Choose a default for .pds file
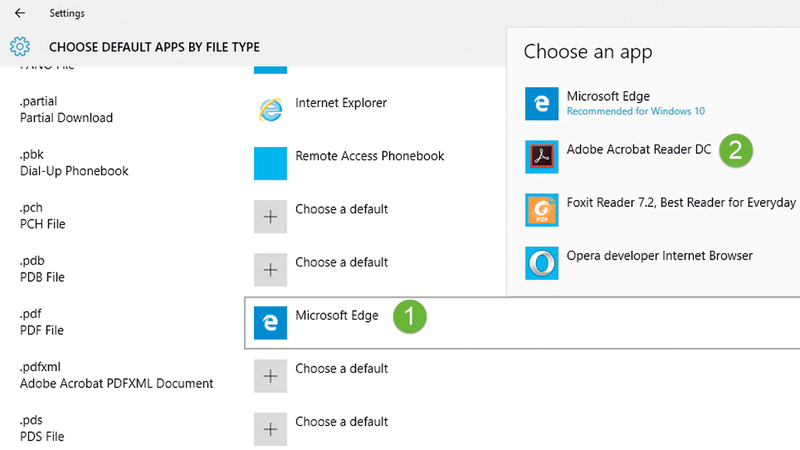Viewport: 800px width, 450px height. point(341,421)
